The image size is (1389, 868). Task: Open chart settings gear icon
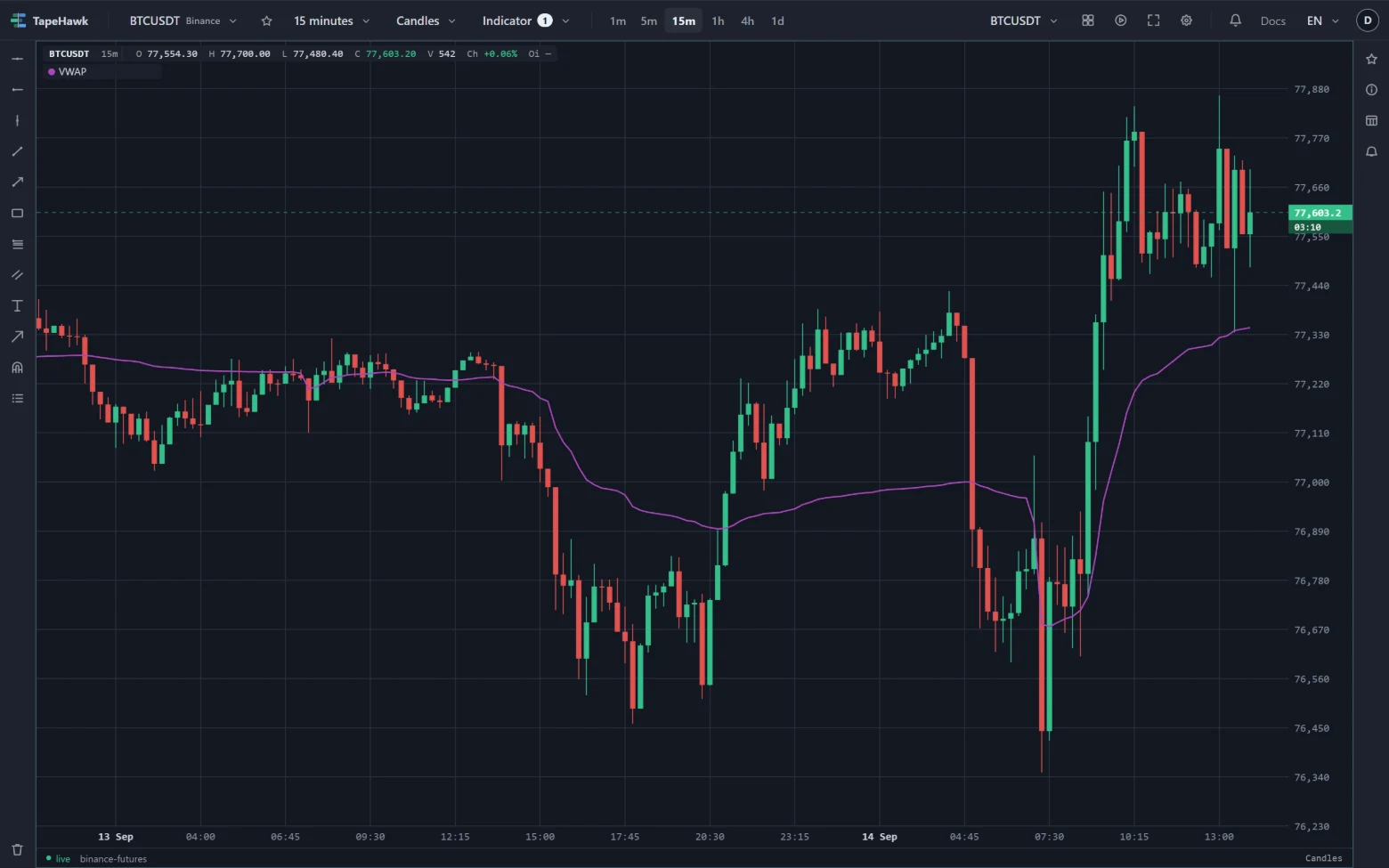click(1187, 20)
